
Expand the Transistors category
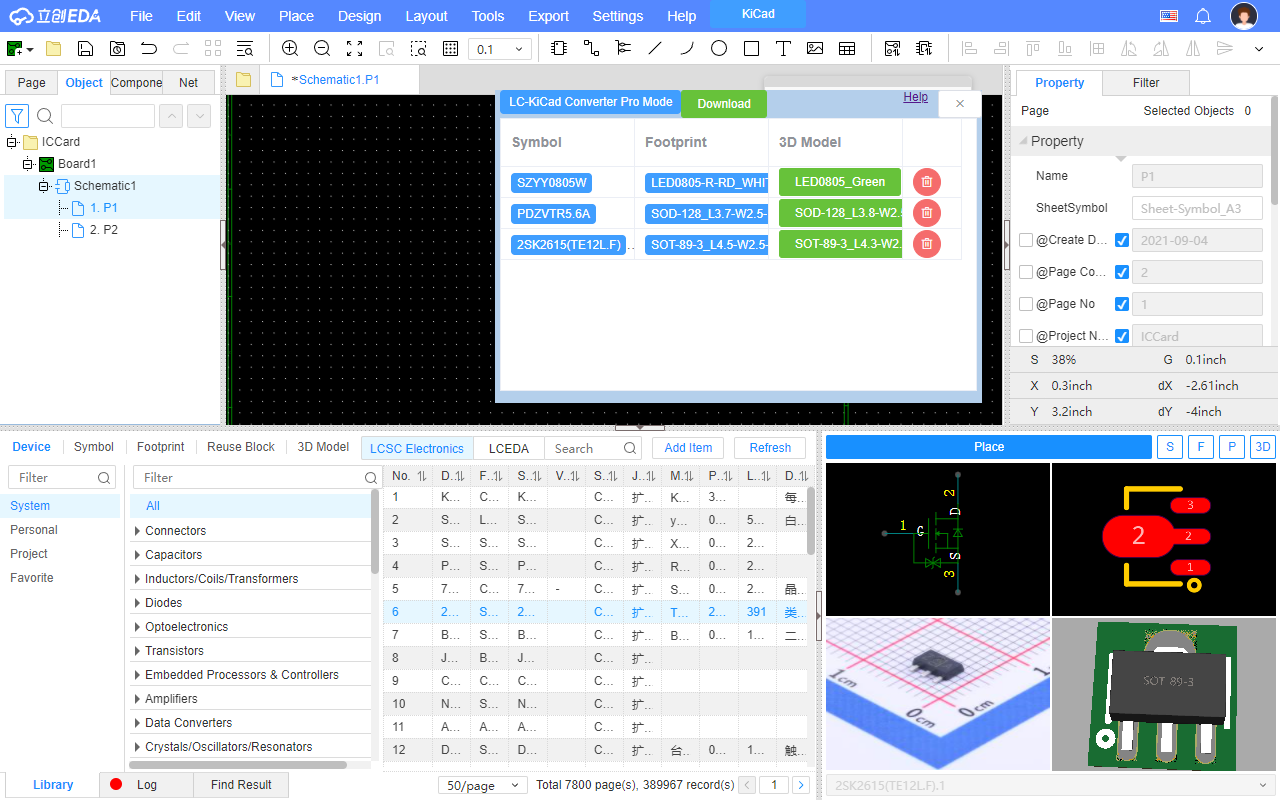pos(137,651)
